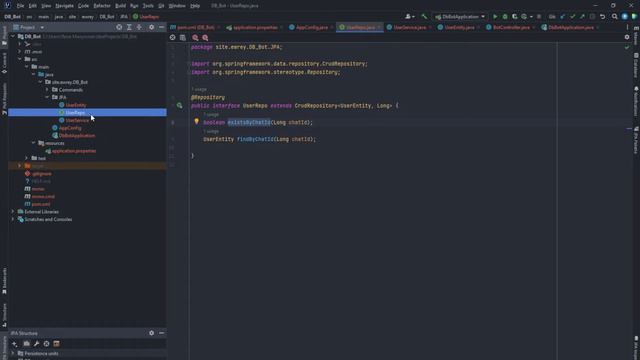Click the gutter implementation icon beside UserRepo interface
Screen dimensions: 640x360
[x=180, y=106]
